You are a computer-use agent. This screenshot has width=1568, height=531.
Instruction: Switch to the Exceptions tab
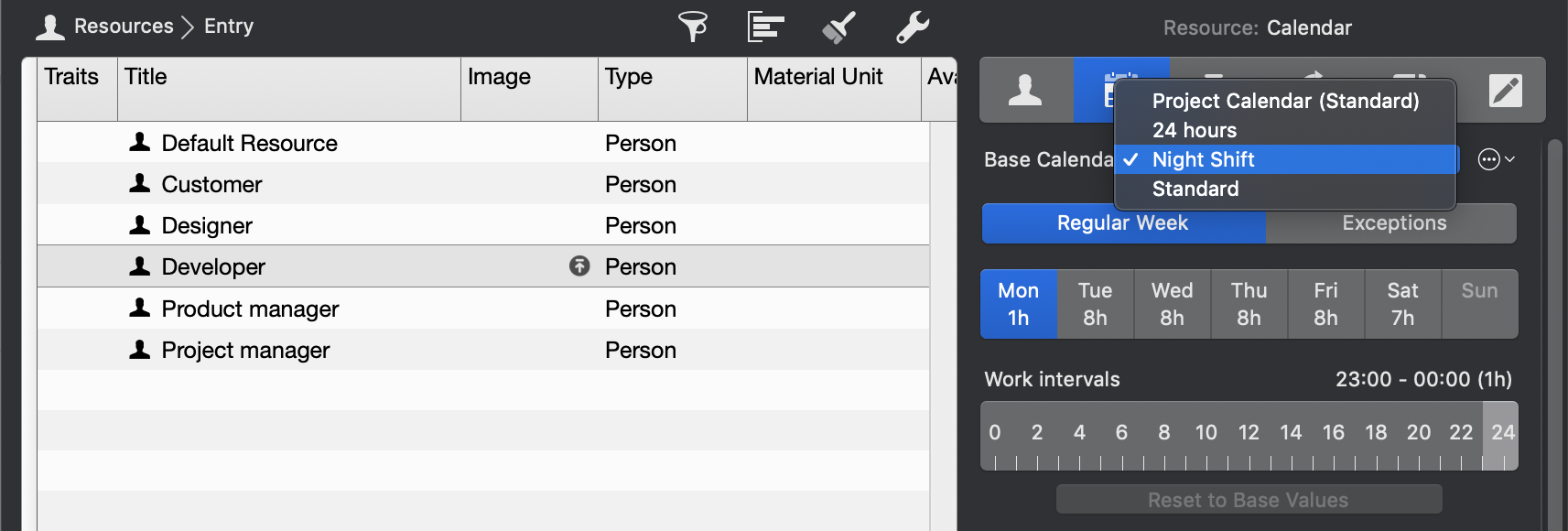(1392, 222)
